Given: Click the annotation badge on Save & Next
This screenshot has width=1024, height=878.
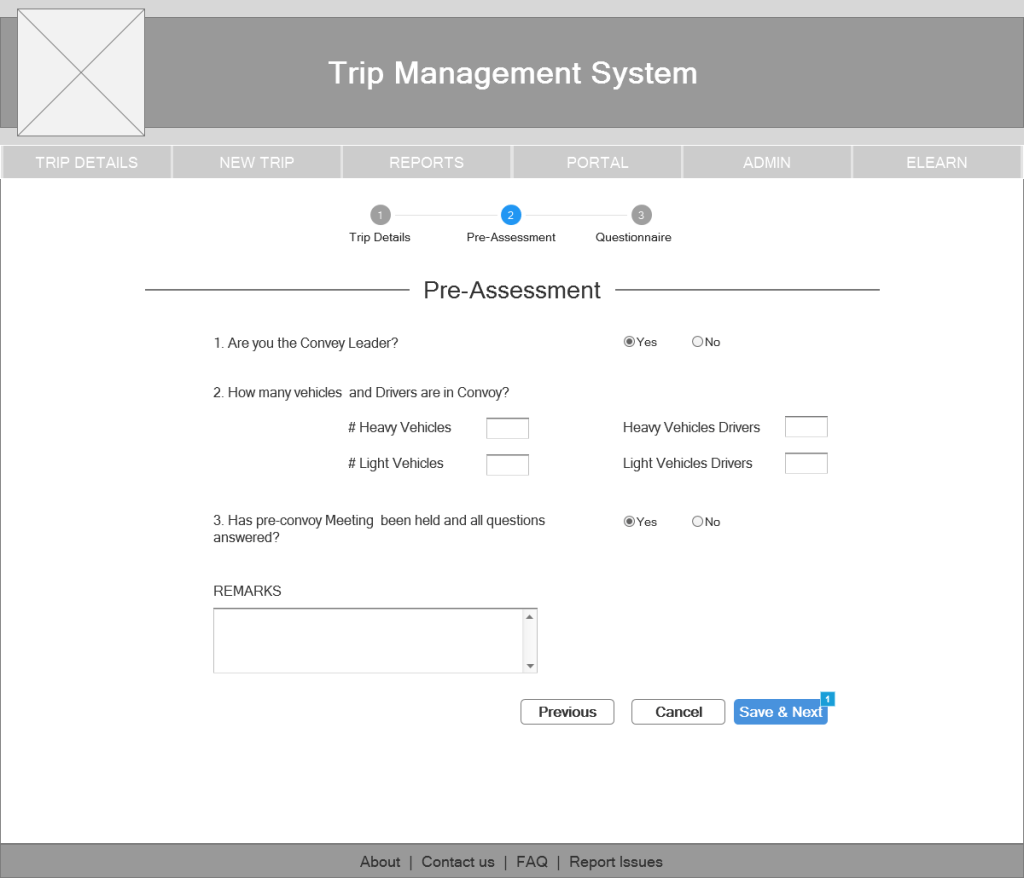Looking at the screenshot, I should click(827, 698).
